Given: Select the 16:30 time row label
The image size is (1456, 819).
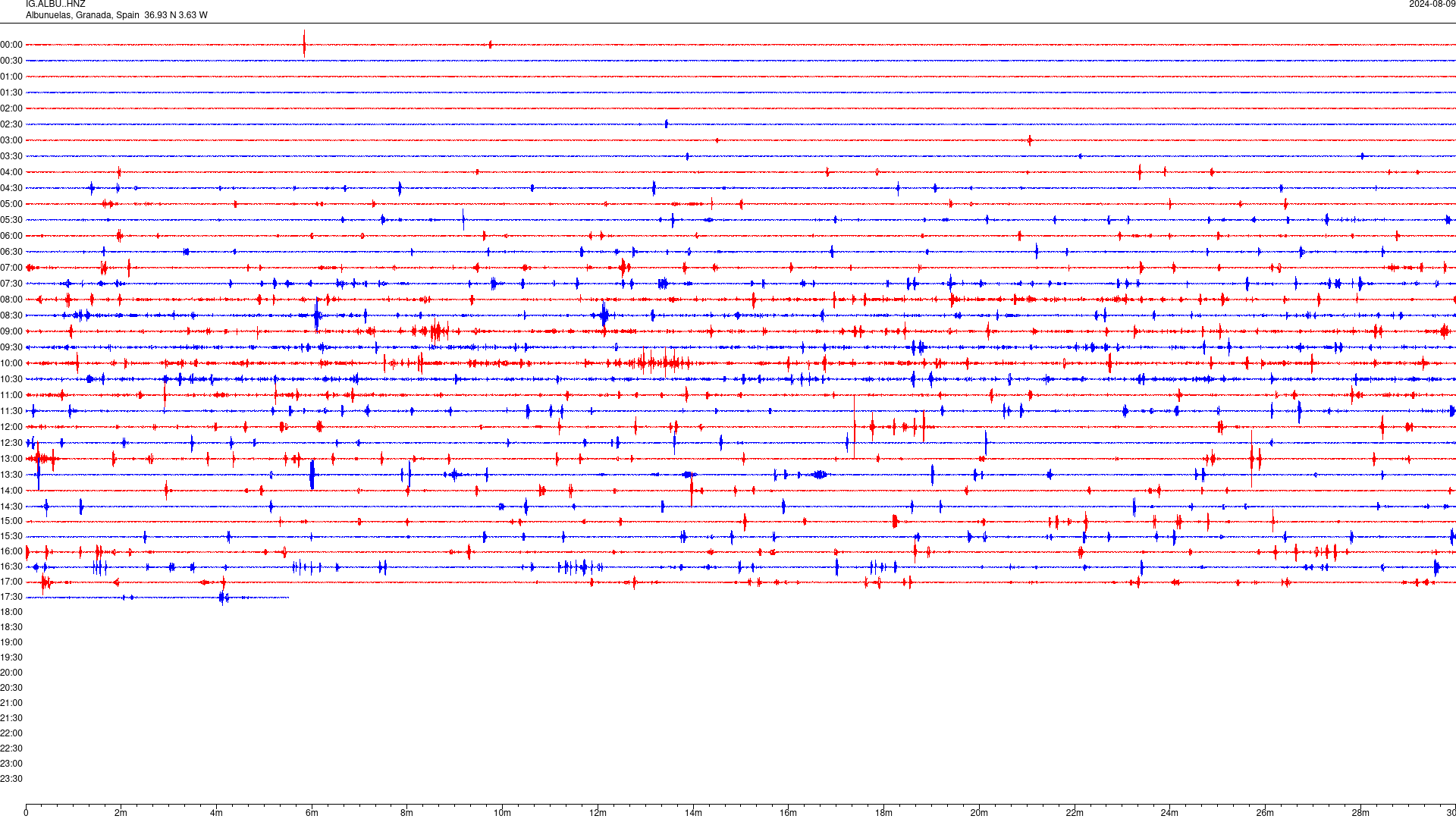Looking at the screenshot, I should click(x=11, y=566).
